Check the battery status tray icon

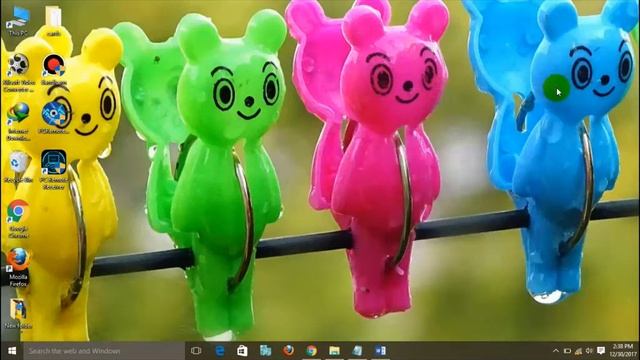(x=567, y=351)
